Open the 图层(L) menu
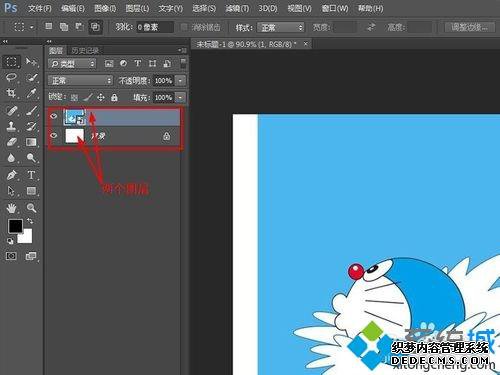This screenshot has height=375, width=500. tap(137, 8)
